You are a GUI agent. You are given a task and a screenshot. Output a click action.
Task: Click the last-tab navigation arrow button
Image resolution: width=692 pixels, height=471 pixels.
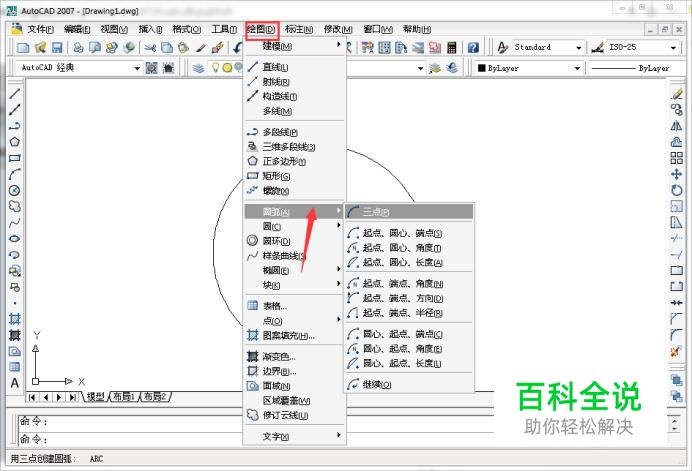[x=72, y=397]
